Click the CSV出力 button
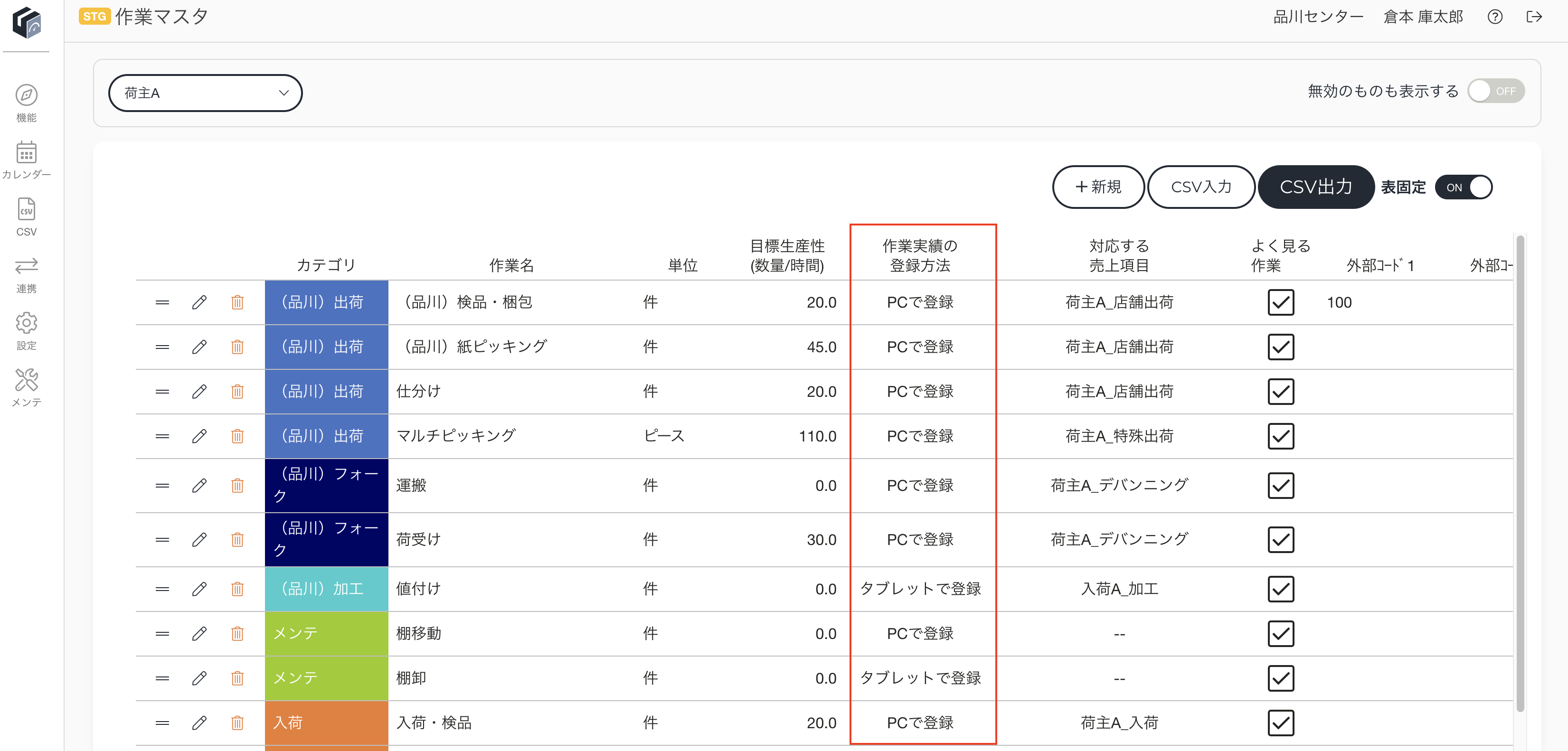 coord(1316,187)
